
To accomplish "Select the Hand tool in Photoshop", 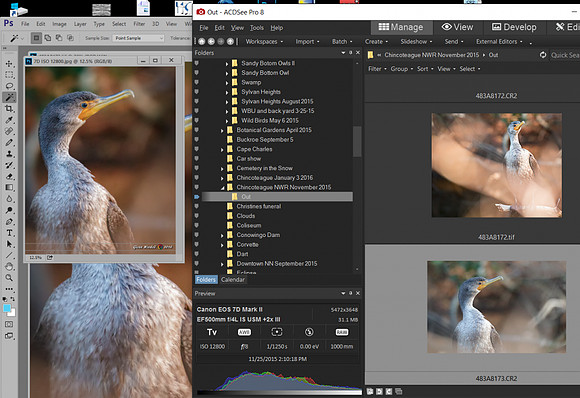I will 9,267.
